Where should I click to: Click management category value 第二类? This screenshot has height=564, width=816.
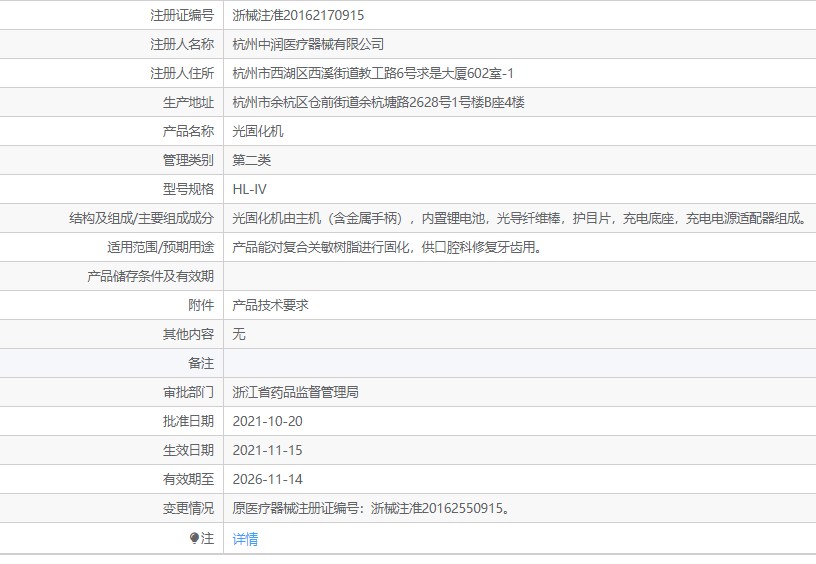tap(251, 160)
